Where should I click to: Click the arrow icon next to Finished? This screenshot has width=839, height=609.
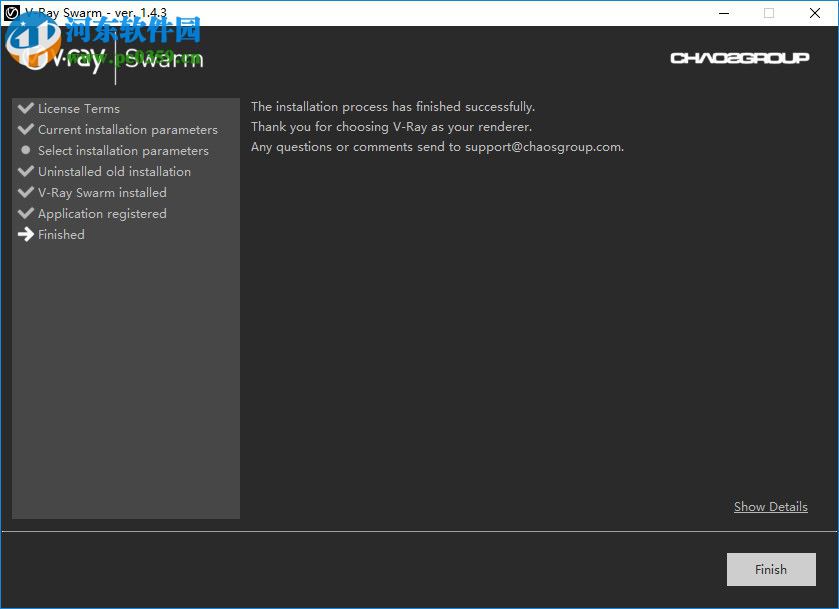(x=25, y=234)
